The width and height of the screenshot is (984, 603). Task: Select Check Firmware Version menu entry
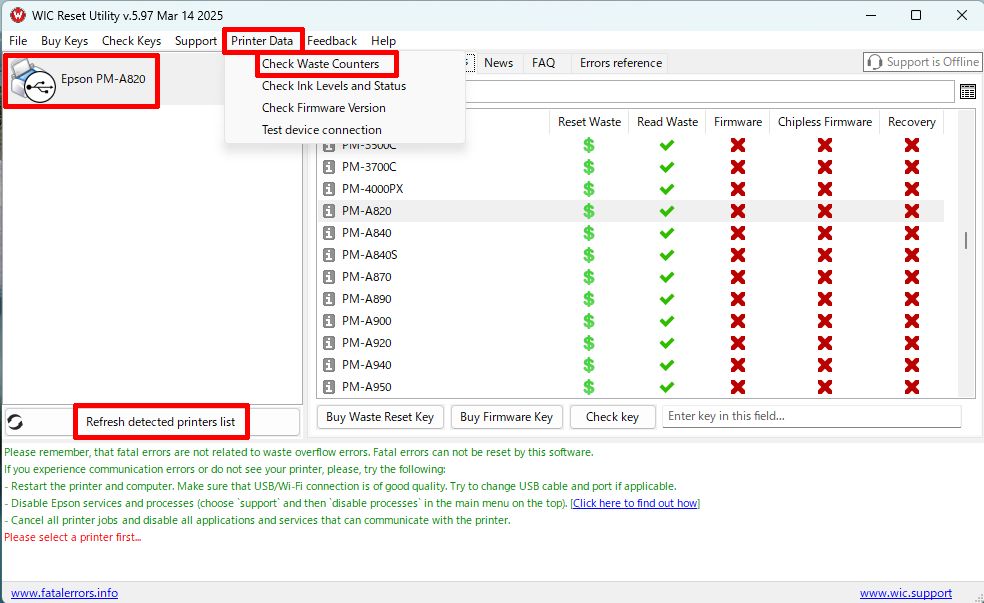click(323, 108)
